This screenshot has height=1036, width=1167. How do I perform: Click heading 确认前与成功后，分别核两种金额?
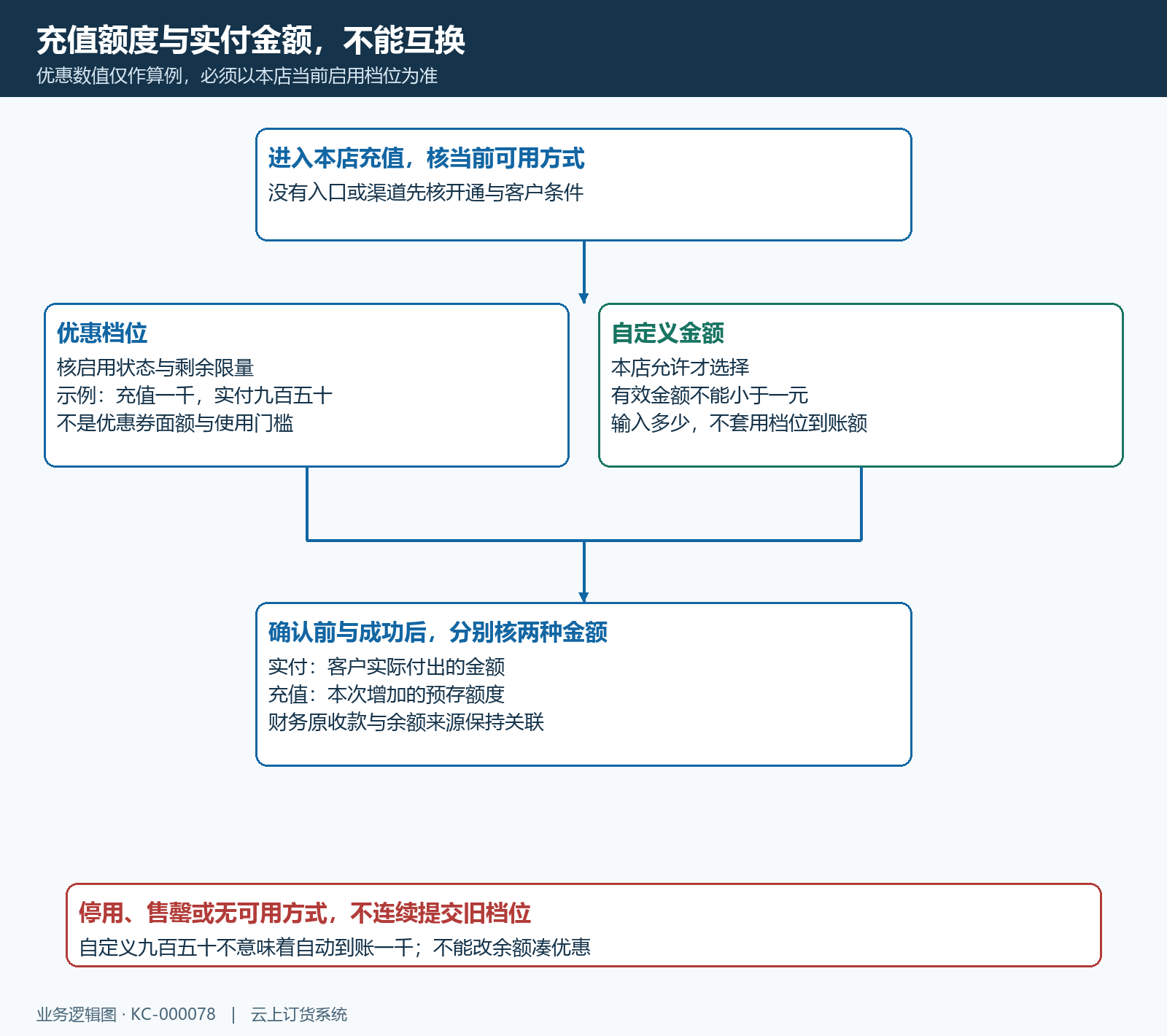(438, 632)
